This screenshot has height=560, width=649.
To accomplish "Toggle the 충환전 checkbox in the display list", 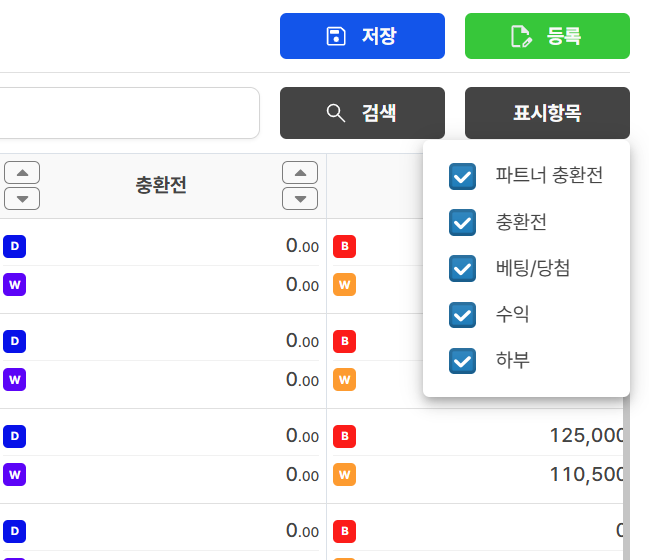I will tap(462, 222).
